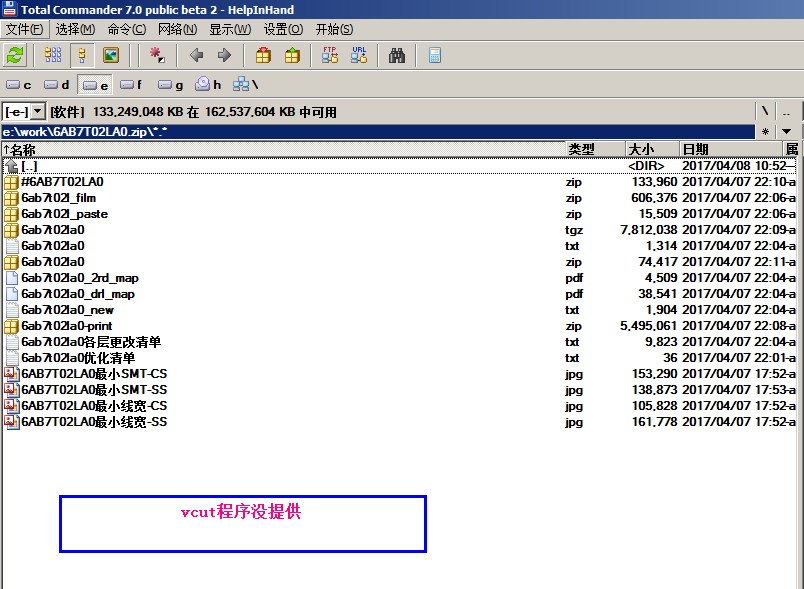804x589 pixels.
Task: Sort by 名称 column header
Action: pyautogui.click(x=283, y=150)
